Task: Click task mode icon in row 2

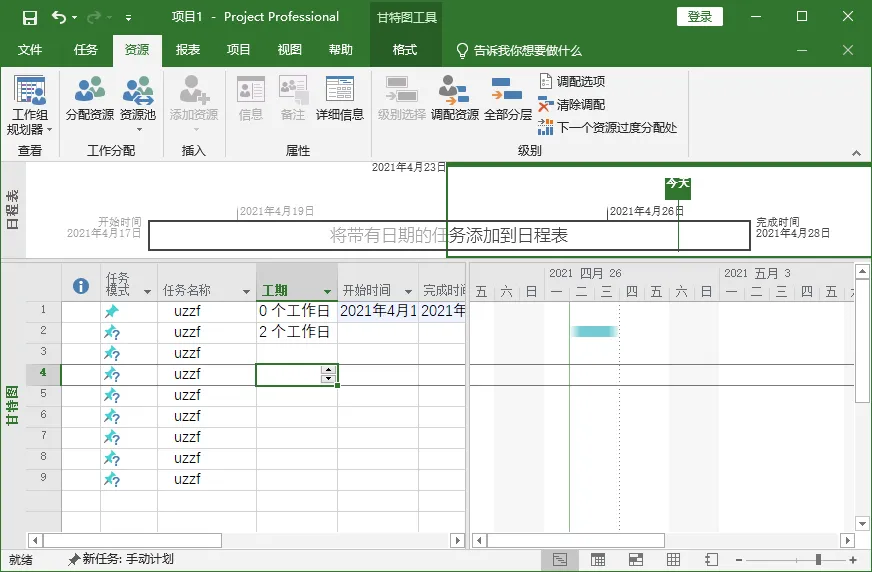Action: (x=112, y=332)
